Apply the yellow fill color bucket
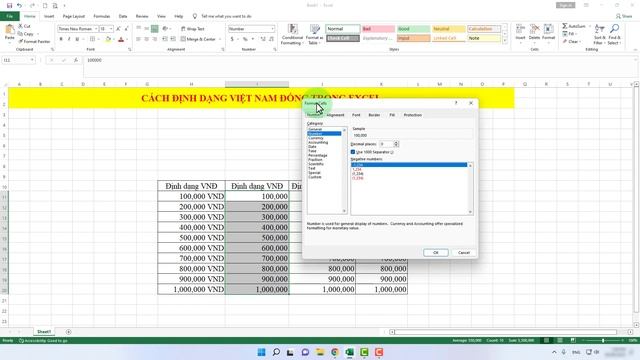This screenshot has height=360, width=640. point(108,39)
